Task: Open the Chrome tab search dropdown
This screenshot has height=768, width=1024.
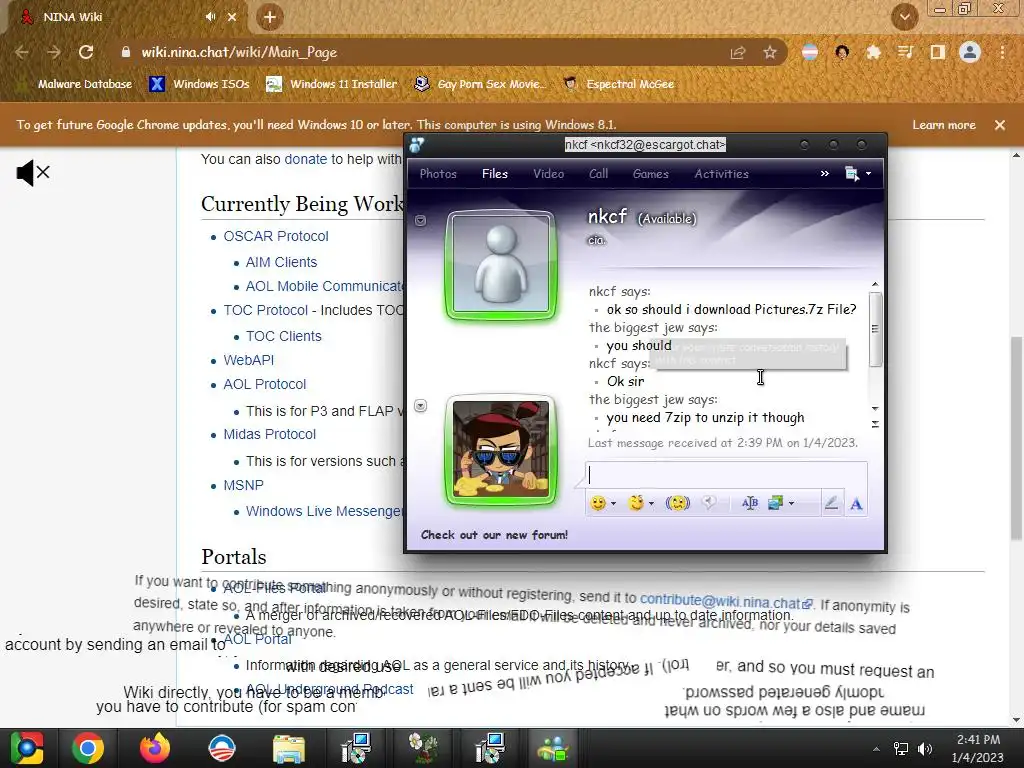Action: 904,17
